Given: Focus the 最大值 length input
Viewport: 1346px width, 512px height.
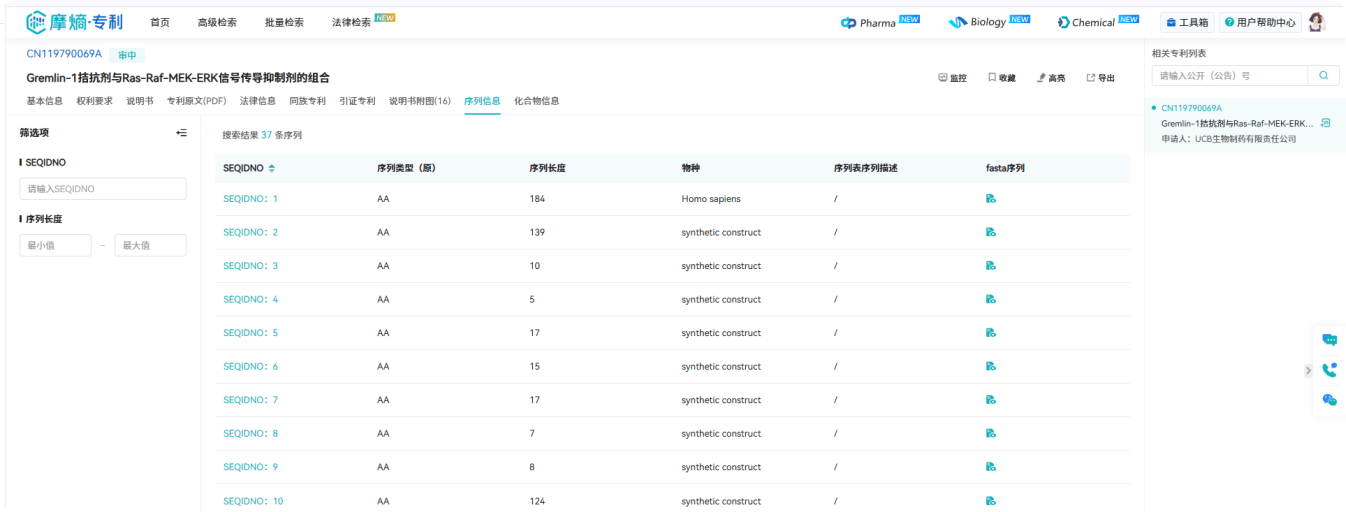Looking at the screenshot, I should 150,245.
